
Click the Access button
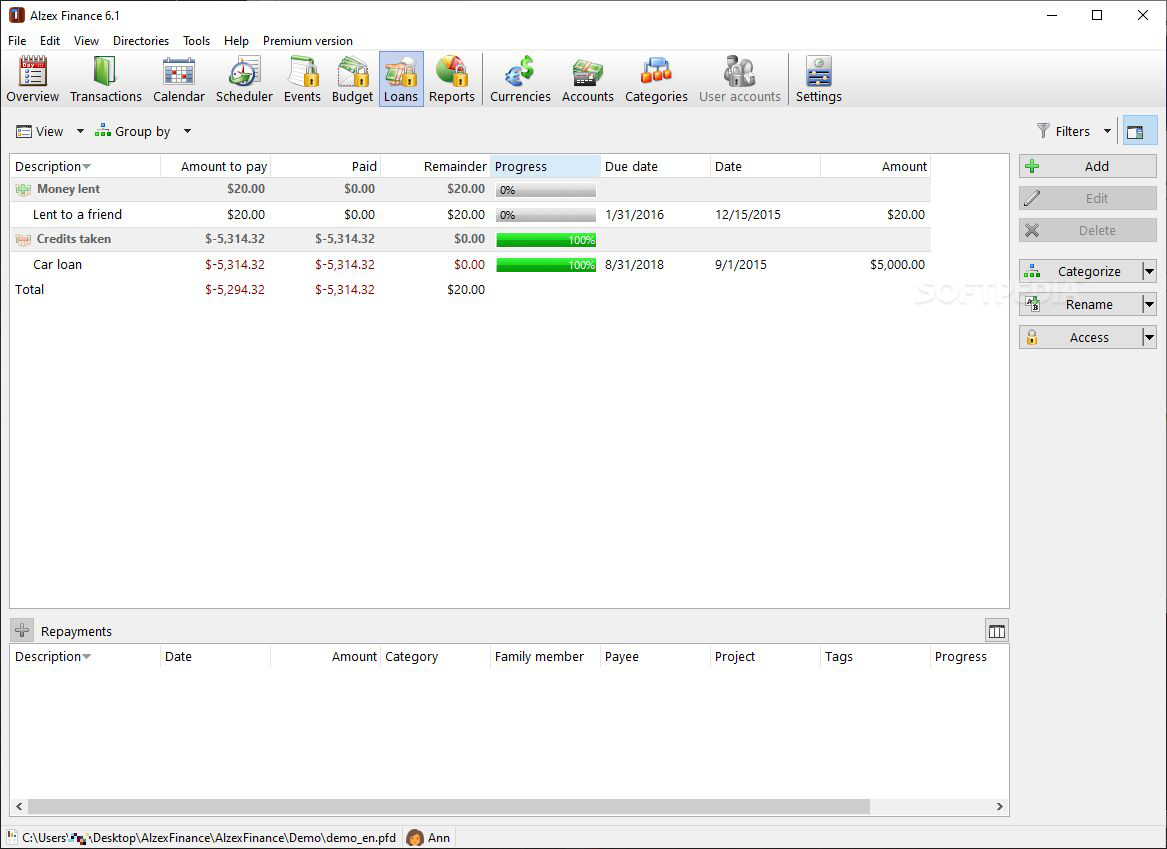[1080, 337]
